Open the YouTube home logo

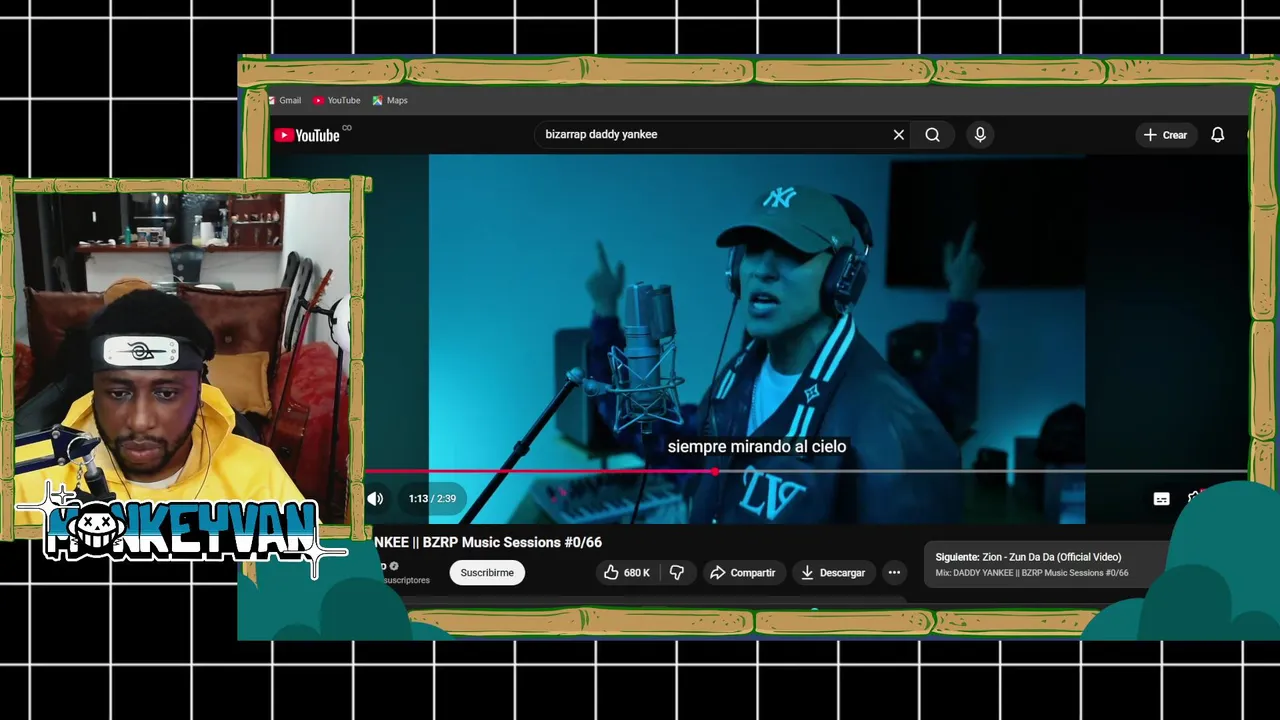307,135
